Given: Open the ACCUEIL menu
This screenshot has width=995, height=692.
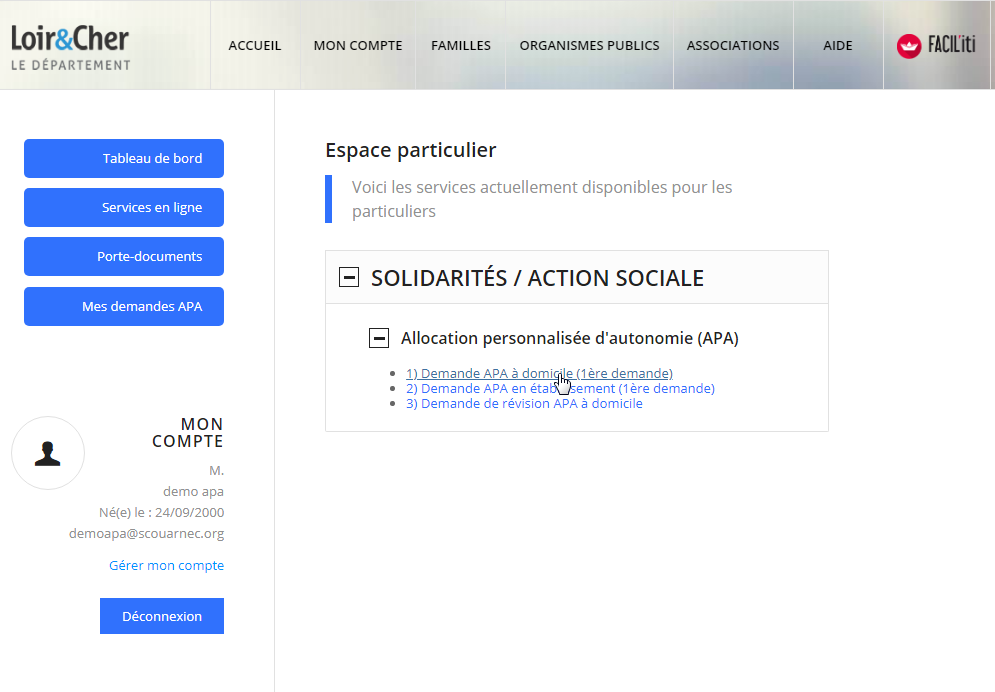Looking at the screenshot, I should 255,45.
